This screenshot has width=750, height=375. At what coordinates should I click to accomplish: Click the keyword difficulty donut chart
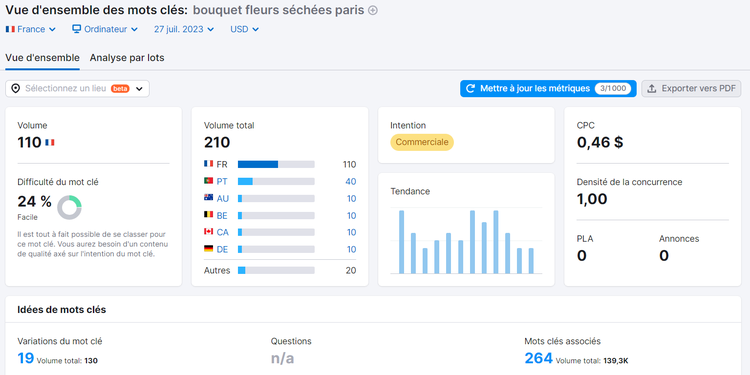point(69,207)
